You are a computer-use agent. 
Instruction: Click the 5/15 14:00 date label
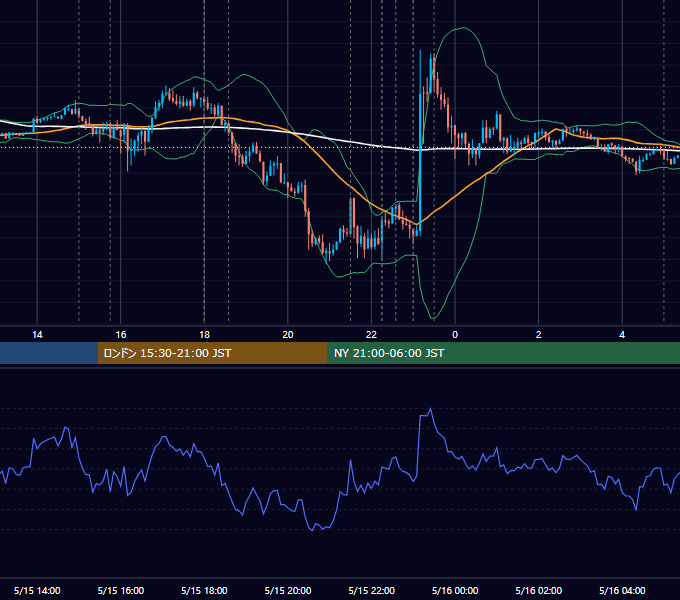pos(37,590)
